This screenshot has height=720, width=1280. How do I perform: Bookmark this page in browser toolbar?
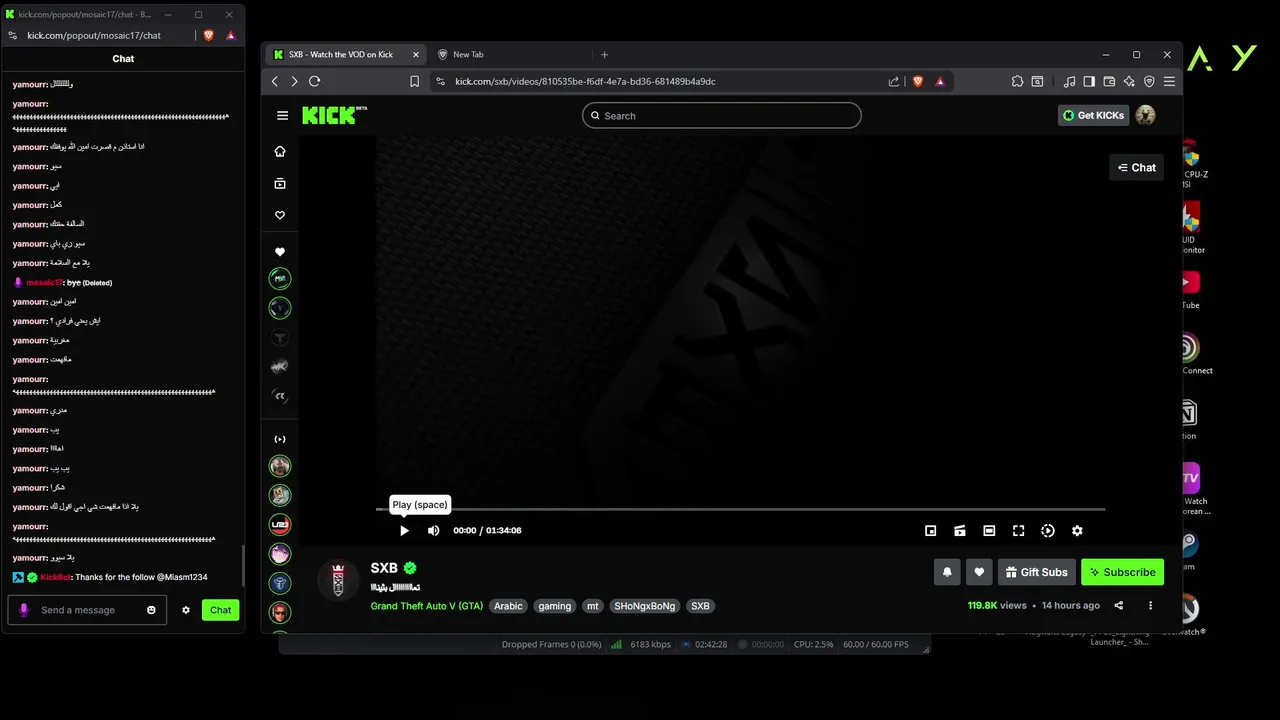[414, 81]
